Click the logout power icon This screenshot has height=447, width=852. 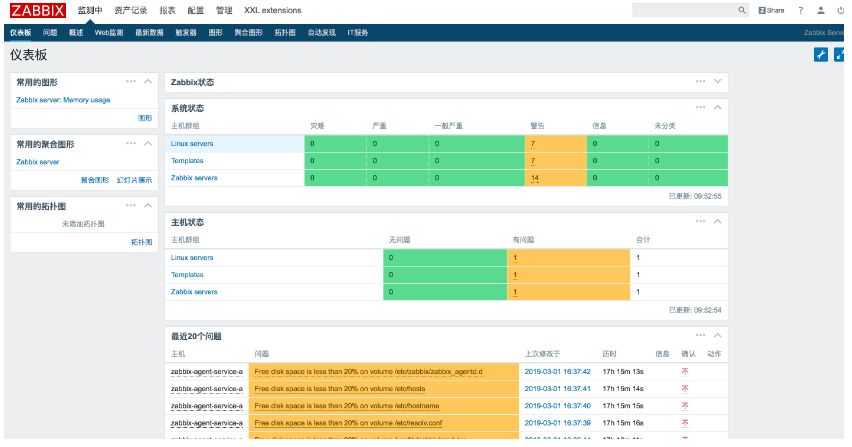click(840, 10)
